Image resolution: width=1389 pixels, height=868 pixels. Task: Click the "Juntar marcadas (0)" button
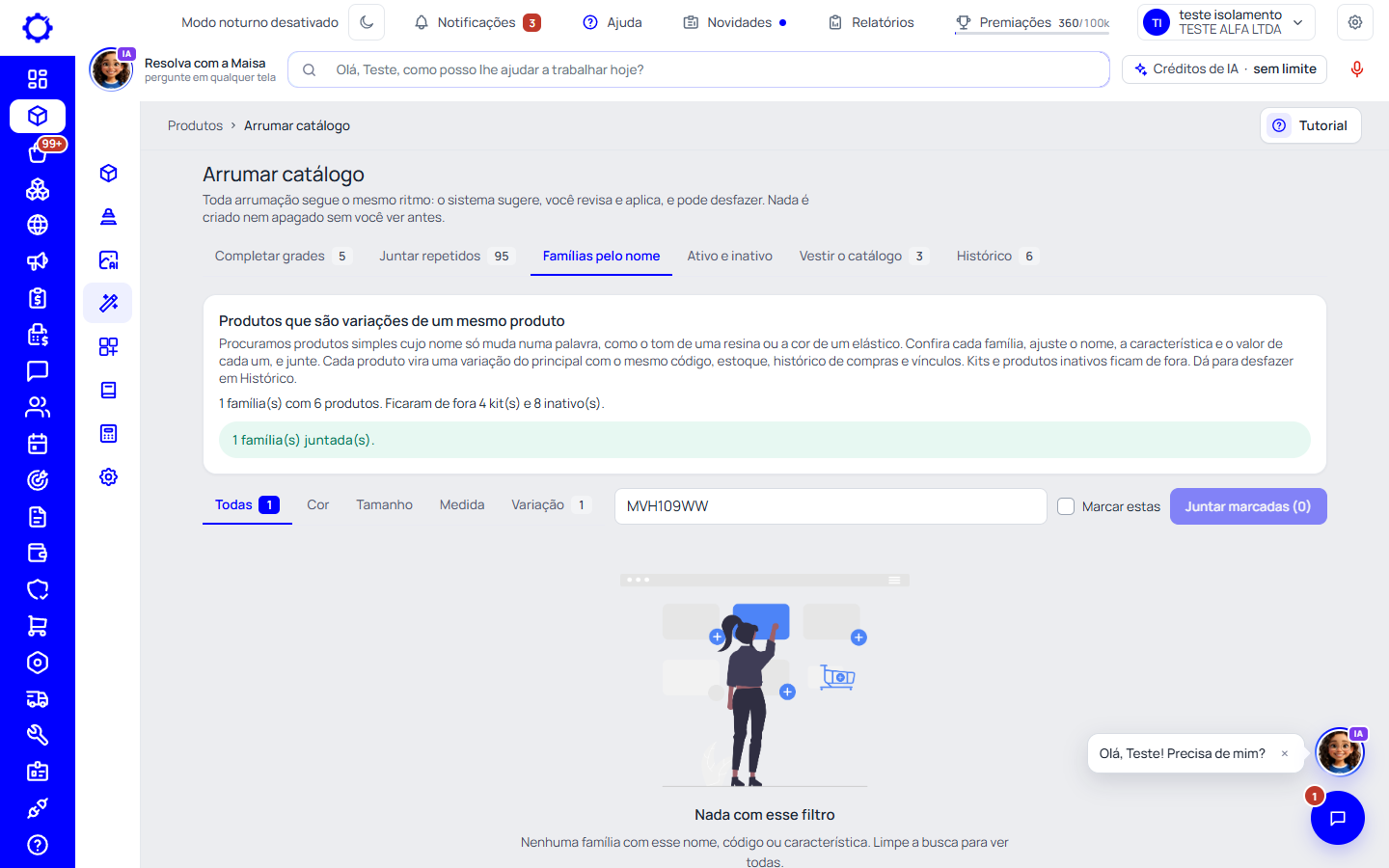pyautogui.click(x=1248, y=506)
